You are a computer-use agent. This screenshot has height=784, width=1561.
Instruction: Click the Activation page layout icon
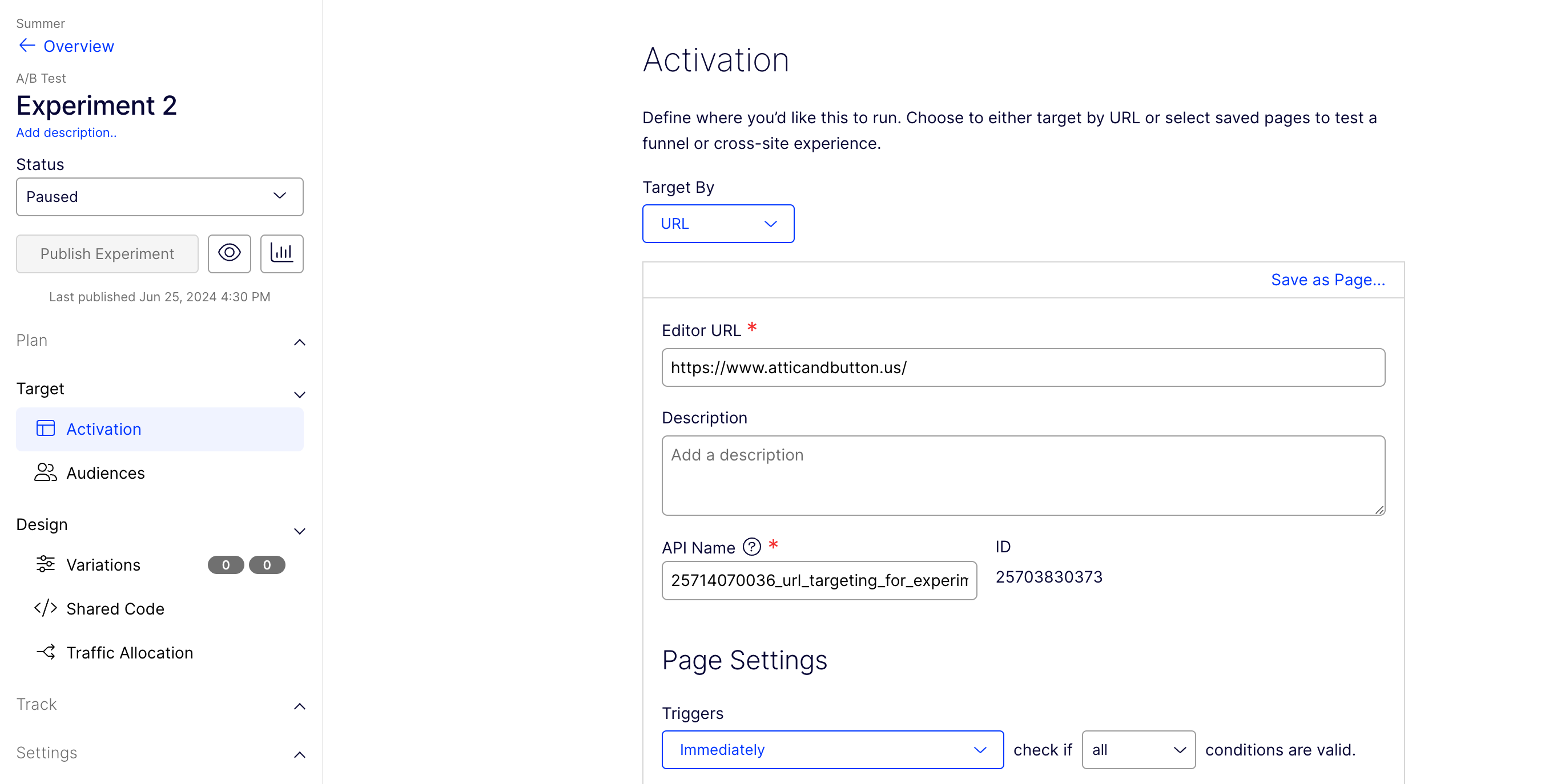click(46, 429)
